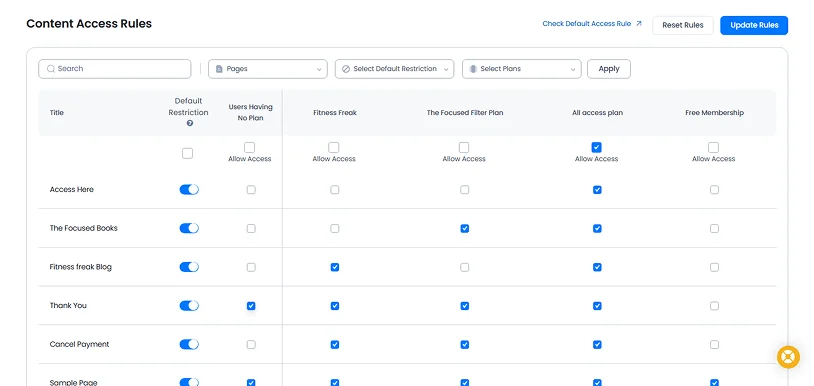Click the restriction icon in Select Default Restriction
The height and width of the screenshot is (386, 814).
346,68
